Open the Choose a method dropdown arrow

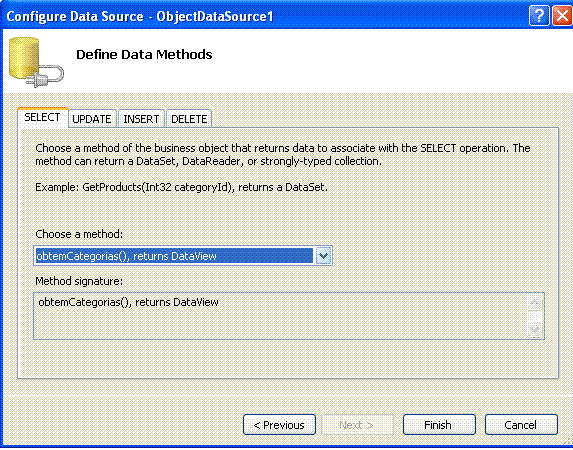click(323, 256)
